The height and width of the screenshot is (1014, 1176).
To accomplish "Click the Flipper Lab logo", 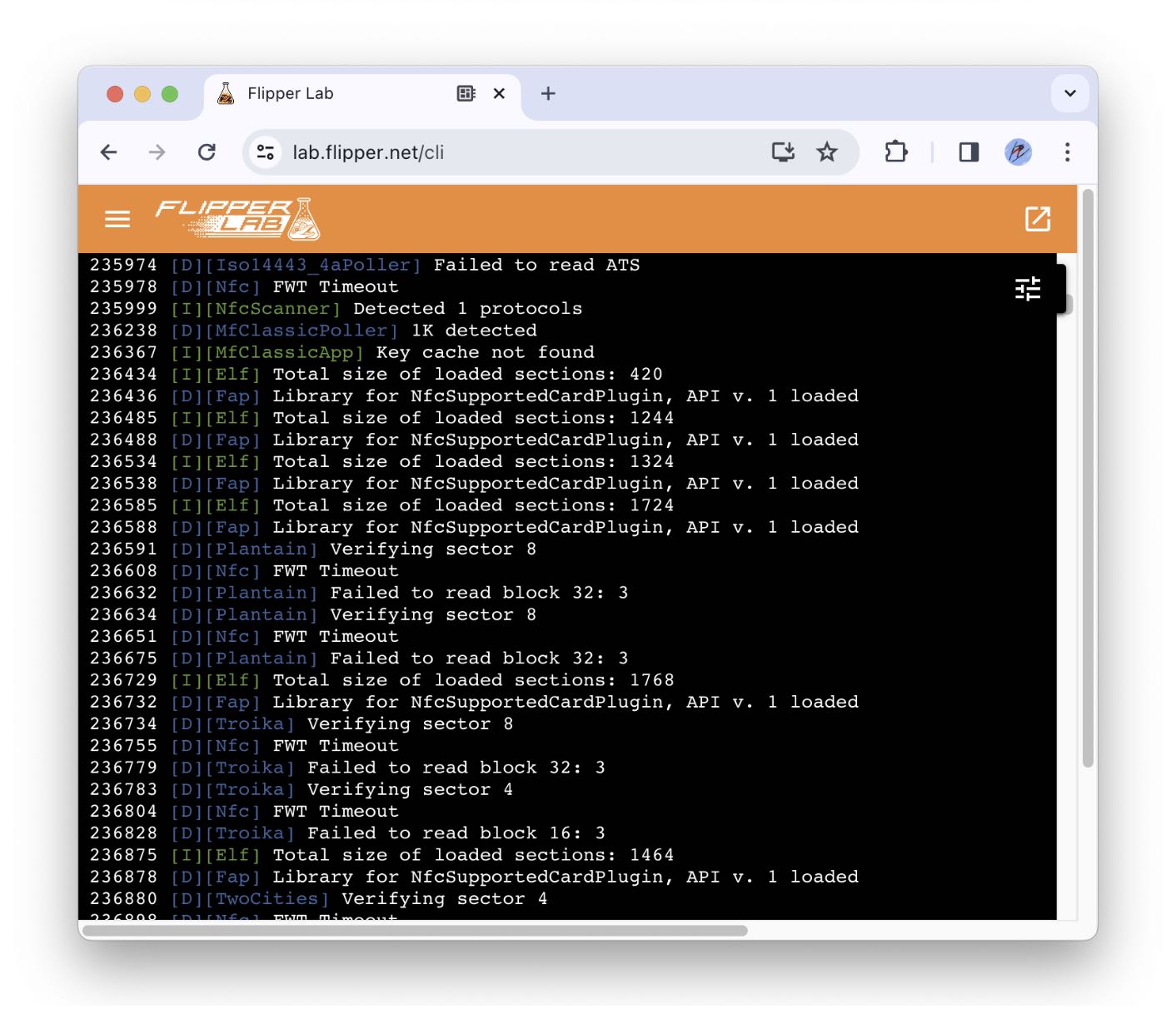I will 238,219.
